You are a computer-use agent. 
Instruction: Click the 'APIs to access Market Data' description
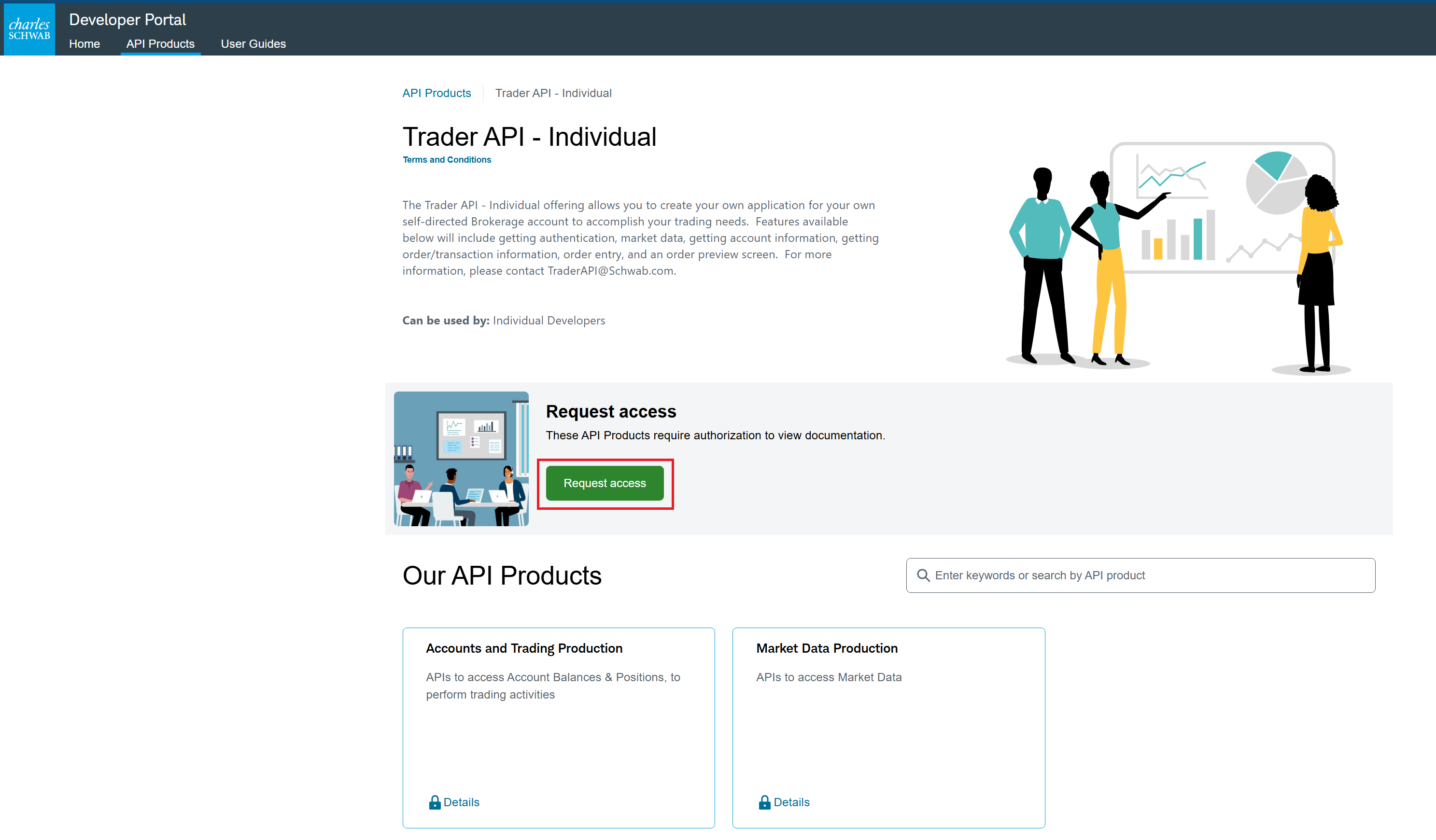tap(829, 677)
